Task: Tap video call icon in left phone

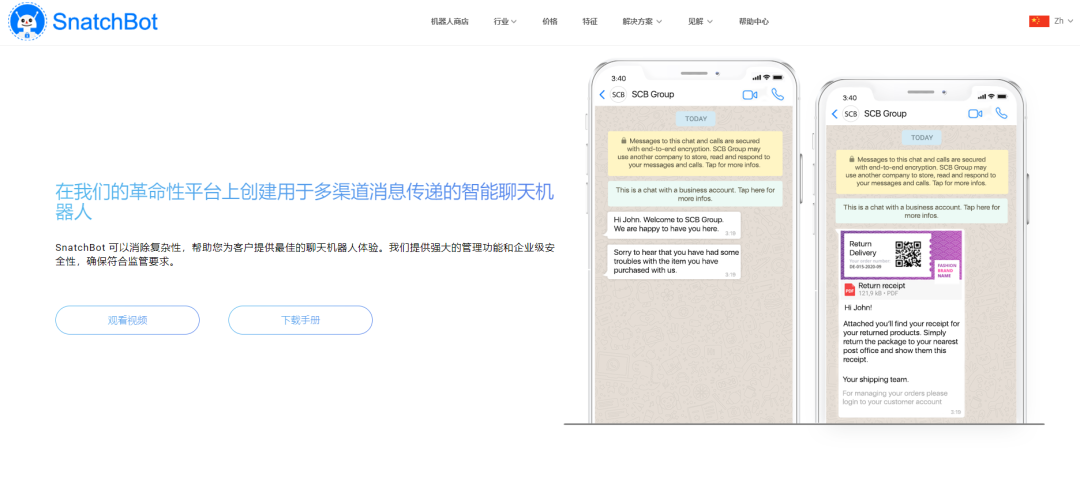Action: [x=750, y=95]
